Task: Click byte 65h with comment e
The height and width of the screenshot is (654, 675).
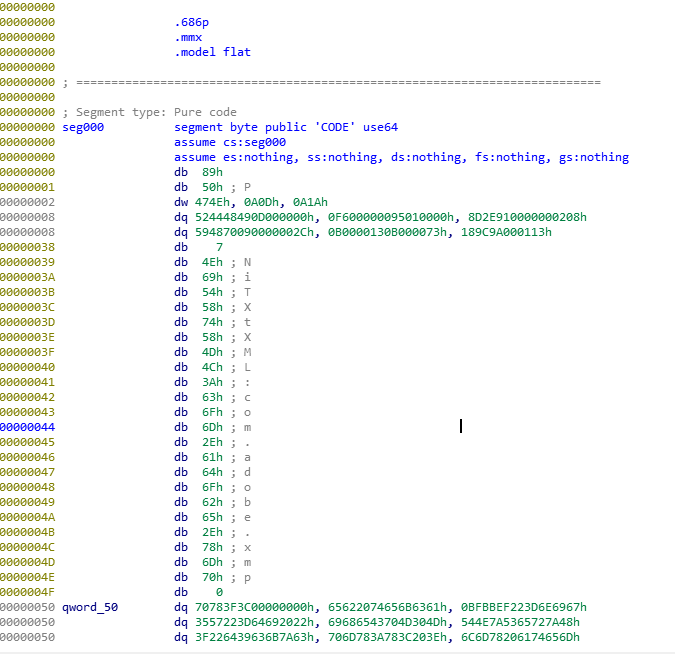Action: point(212,518)
